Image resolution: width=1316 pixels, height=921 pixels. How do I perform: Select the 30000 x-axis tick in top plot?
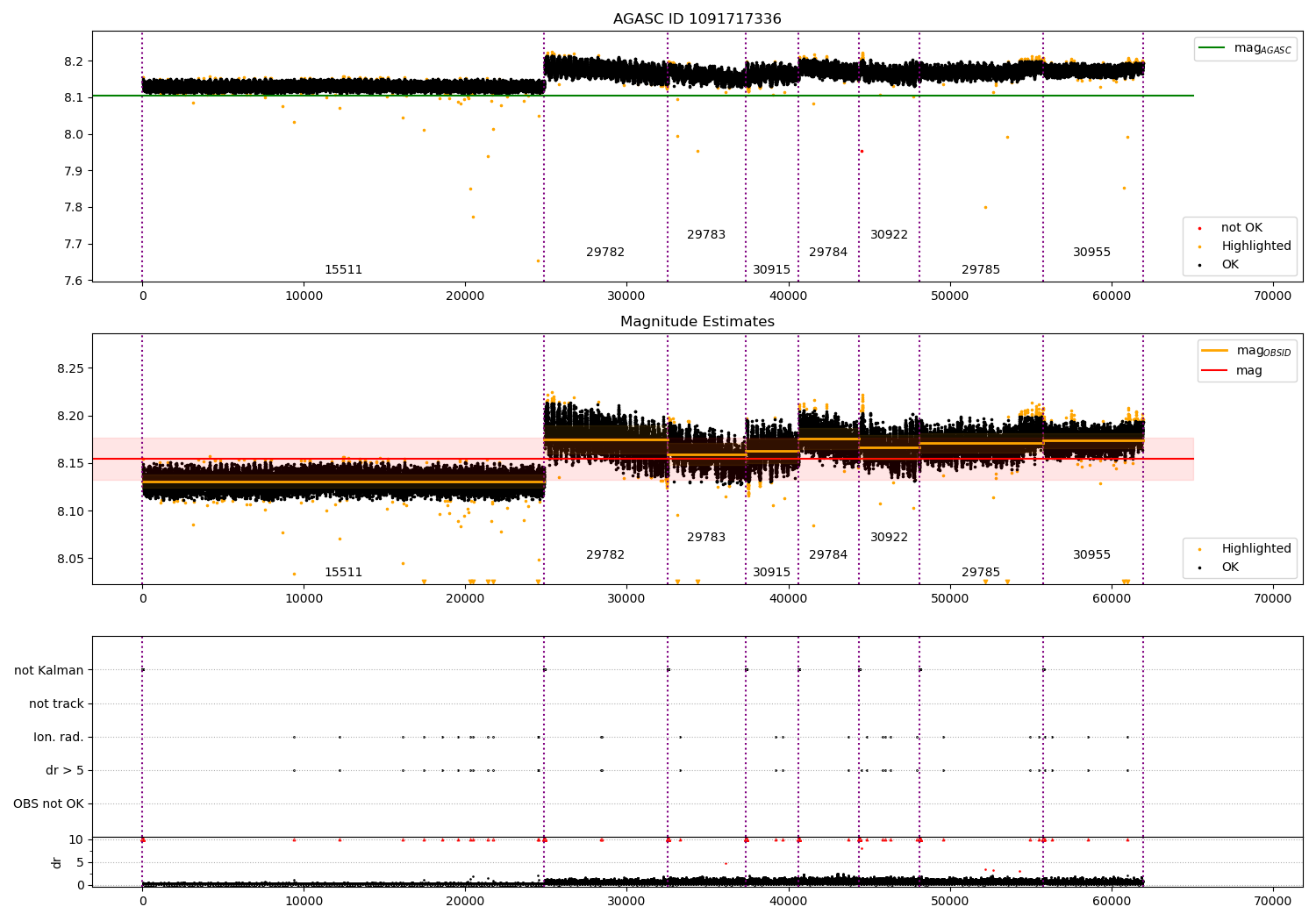626,296
